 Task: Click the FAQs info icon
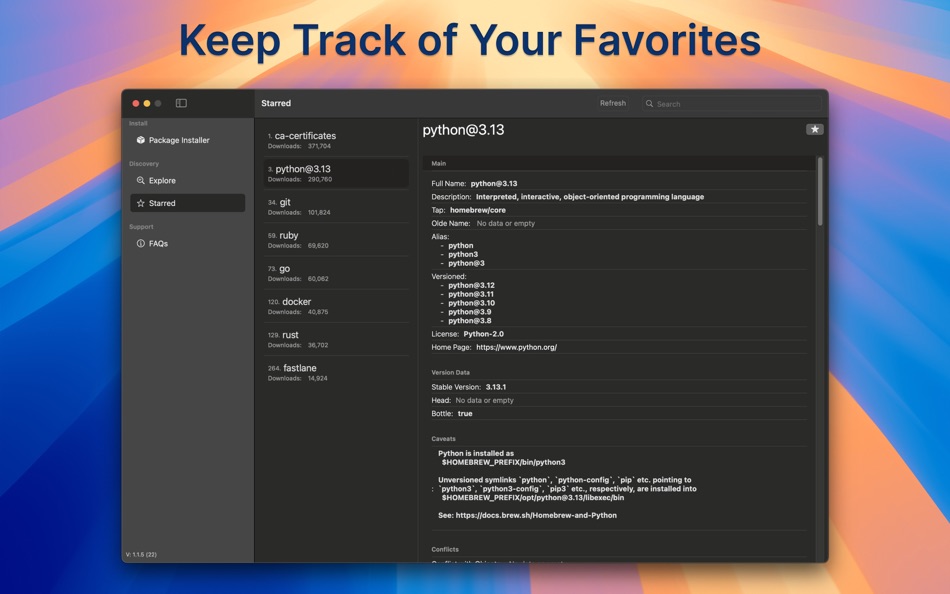[141, 244]
